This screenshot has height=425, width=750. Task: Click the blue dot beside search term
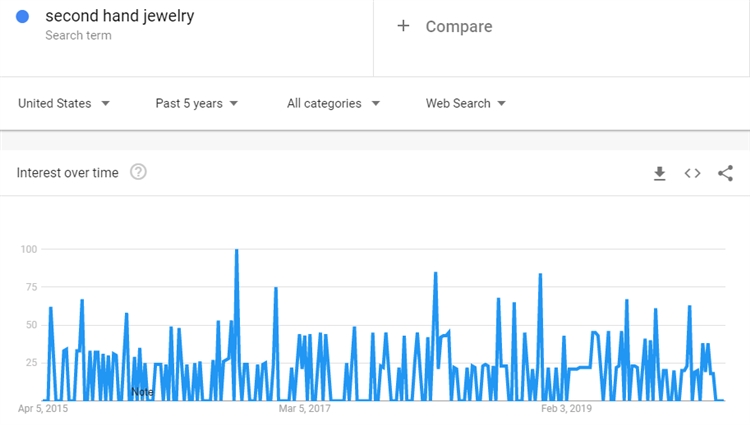click(x=23, y=16)
